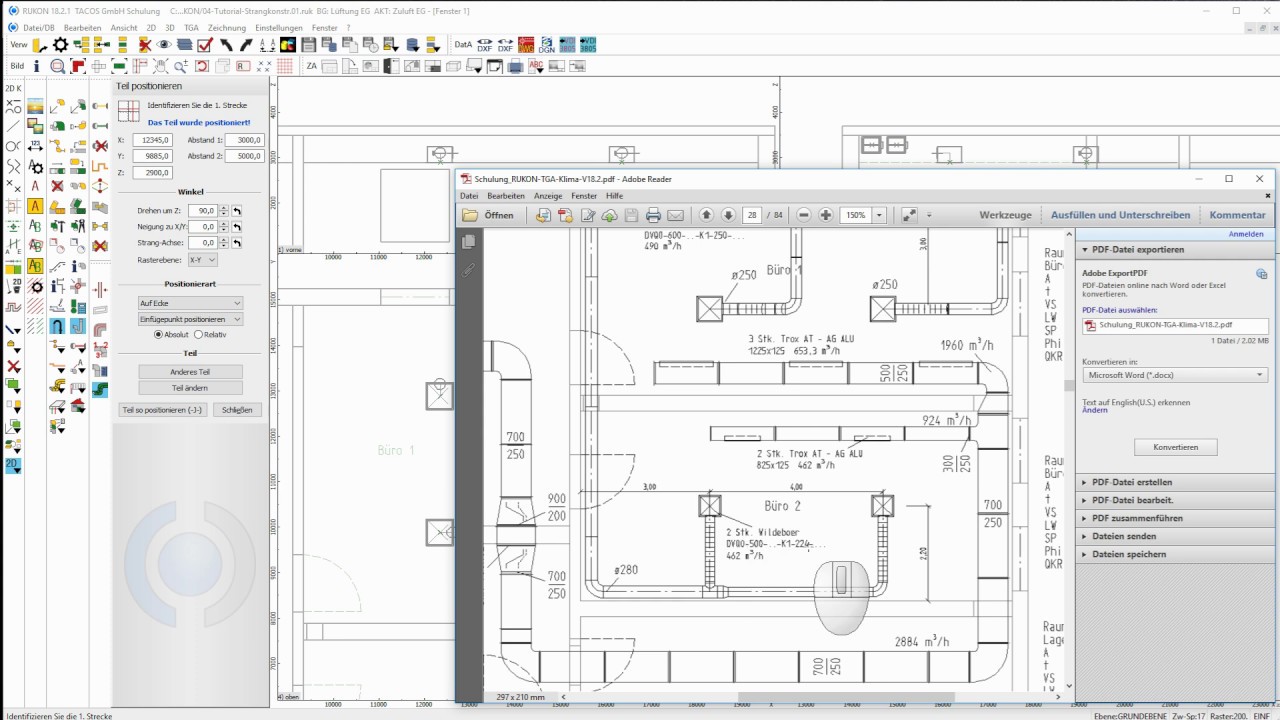Open the Einstellungen menu in RUKON
Viewport: 1280px width, 720px height.
pos(278,27)
